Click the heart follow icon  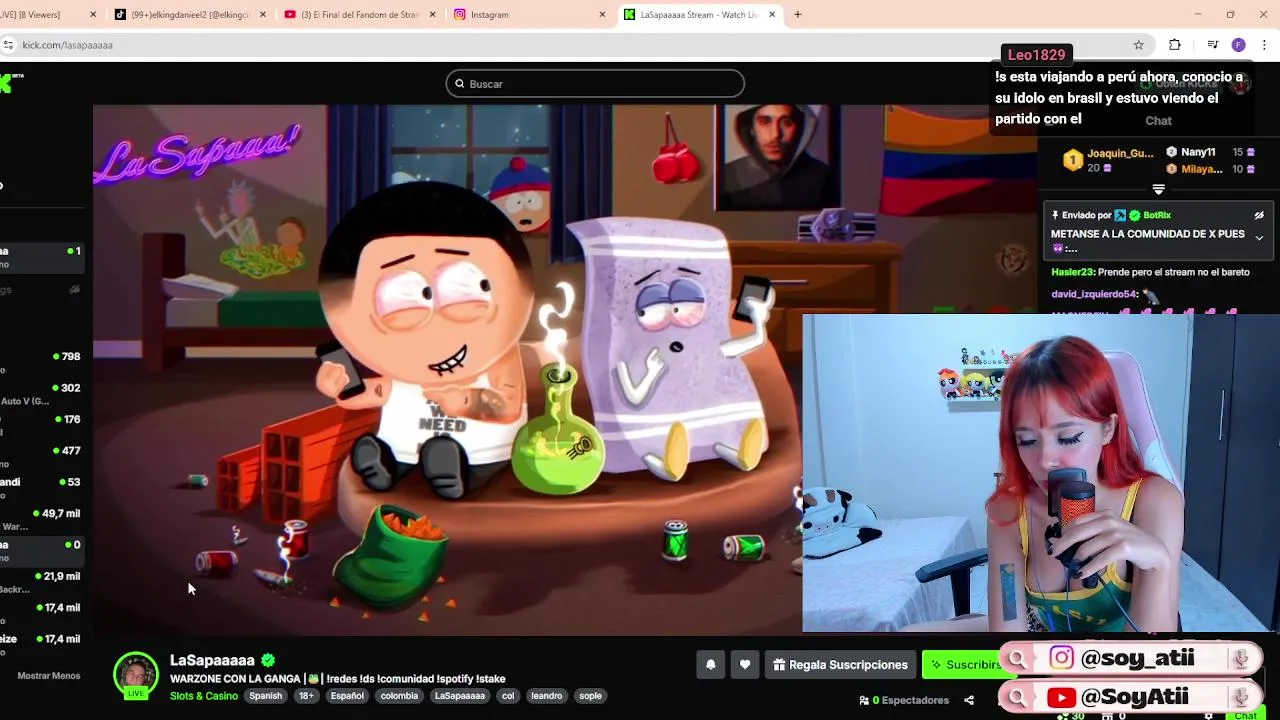tap(745, 665)
